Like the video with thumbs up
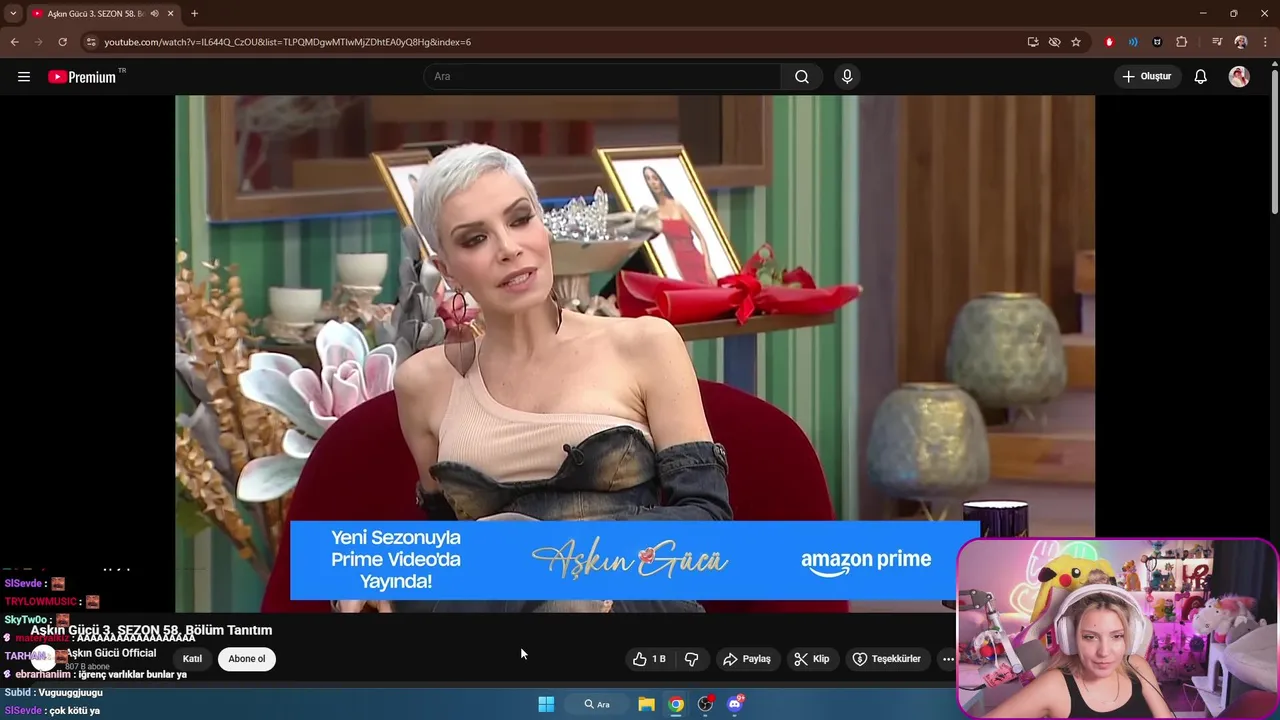The height and width of the screenshot is (720, 1280). [649, 659]
